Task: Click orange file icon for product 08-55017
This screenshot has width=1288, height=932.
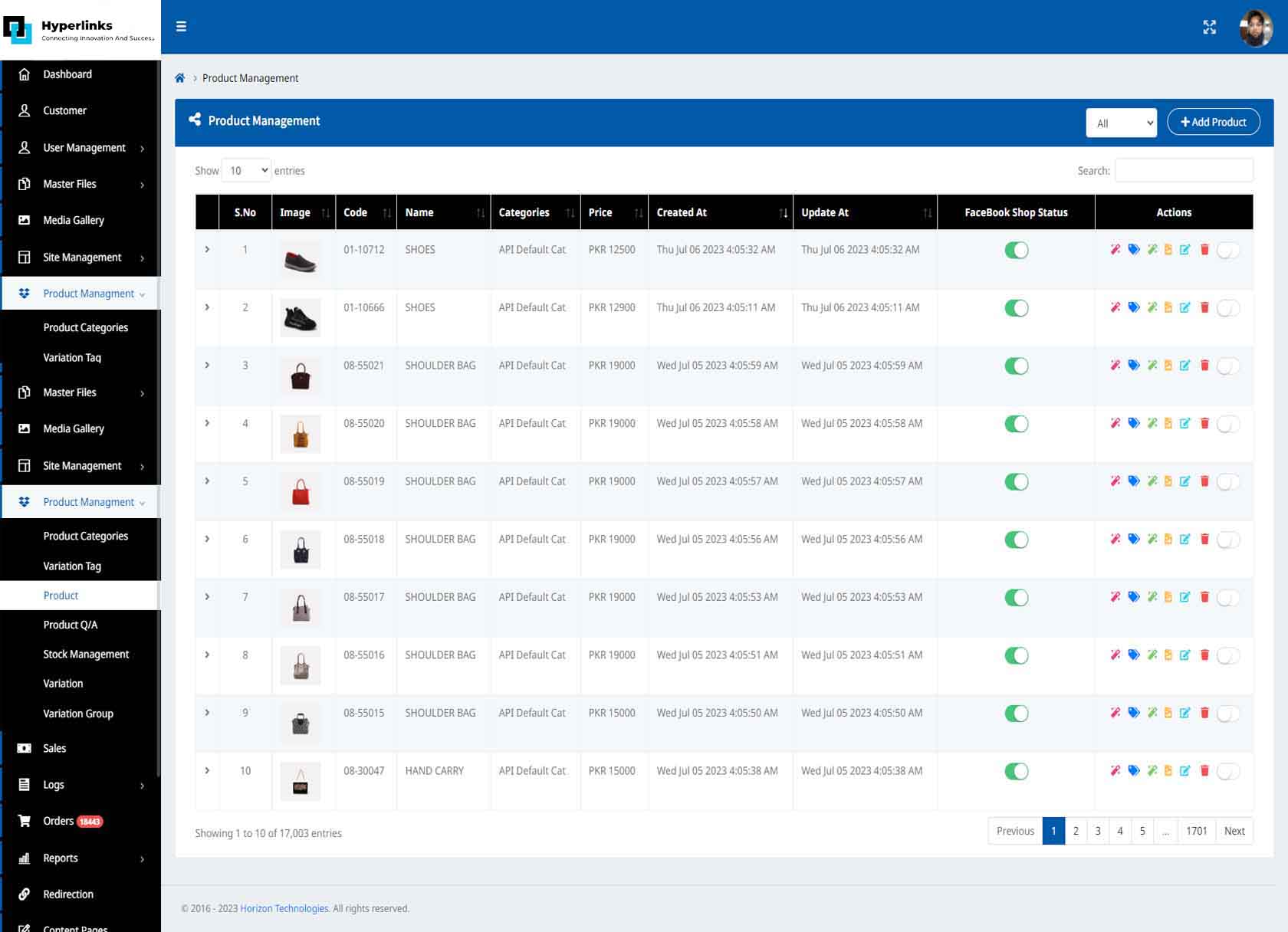Action: [x=1168, y=597]
